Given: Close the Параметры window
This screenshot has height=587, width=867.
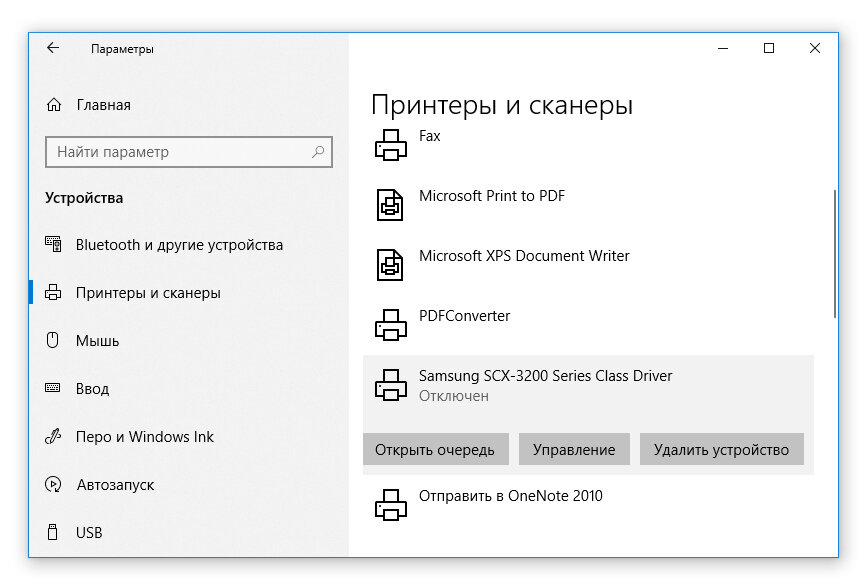Looking at the screenshot, I should (x=814, y=48).
